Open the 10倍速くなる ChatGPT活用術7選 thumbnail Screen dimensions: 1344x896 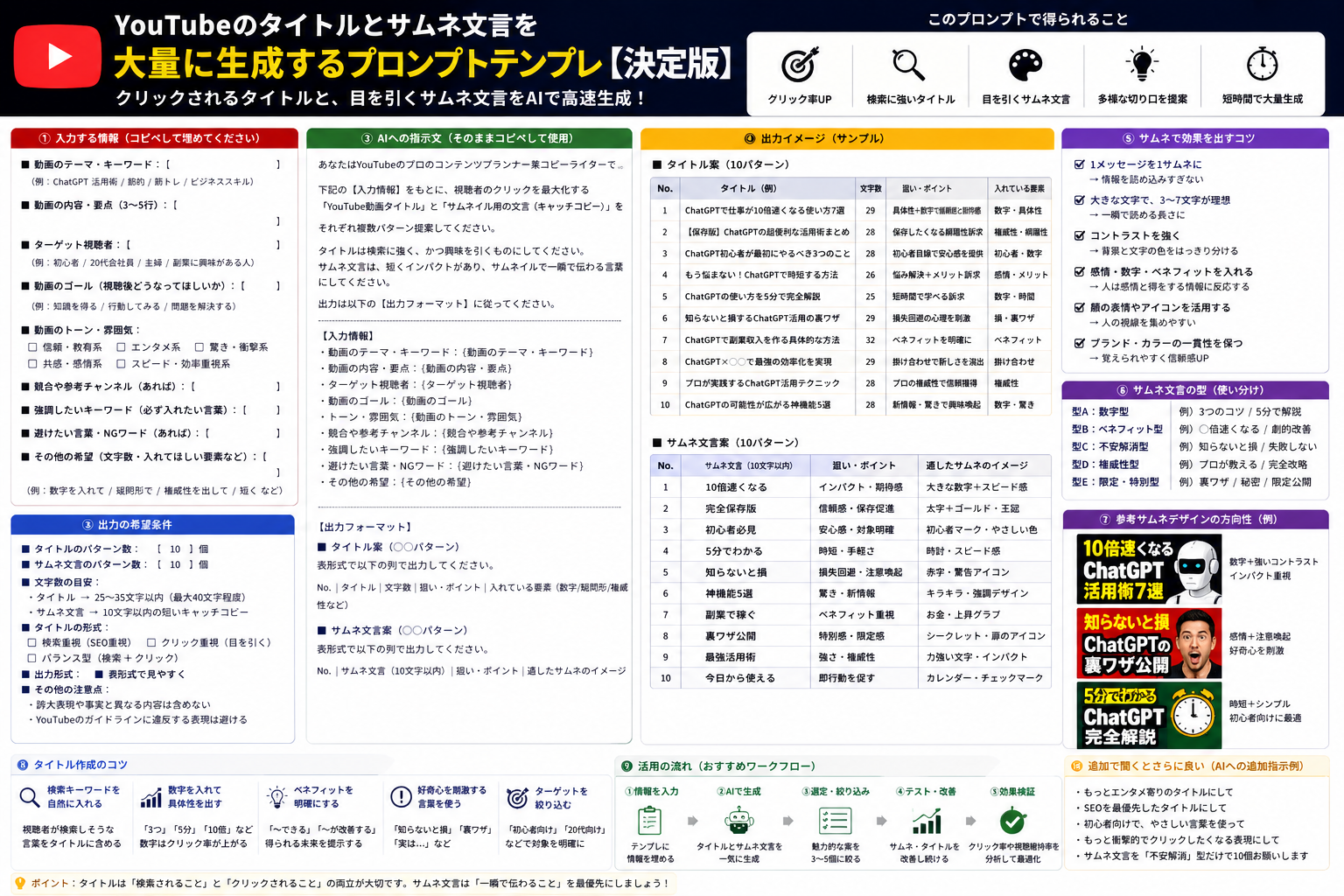pyautogui.click(x=1148, y=569)
